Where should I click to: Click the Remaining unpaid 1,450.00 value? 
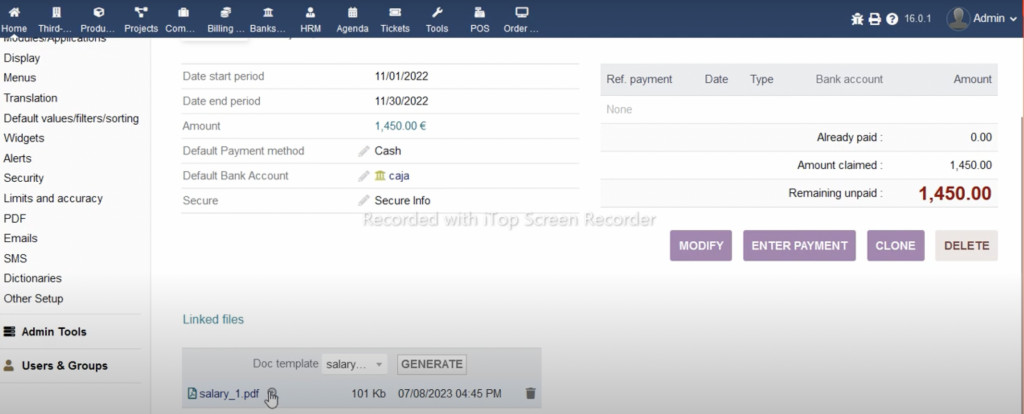pos(955,193)
